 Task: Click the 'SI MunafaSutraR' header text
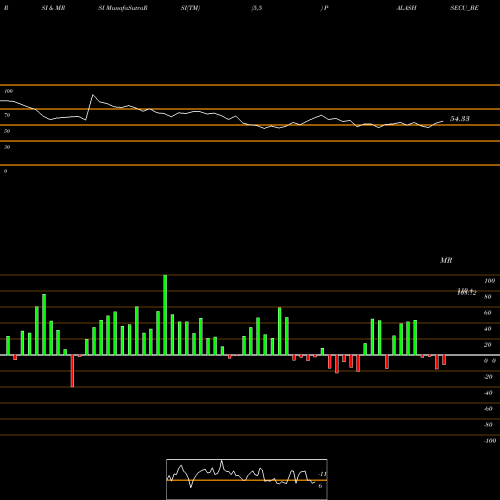pyautogui.click(x=123, y=8)
